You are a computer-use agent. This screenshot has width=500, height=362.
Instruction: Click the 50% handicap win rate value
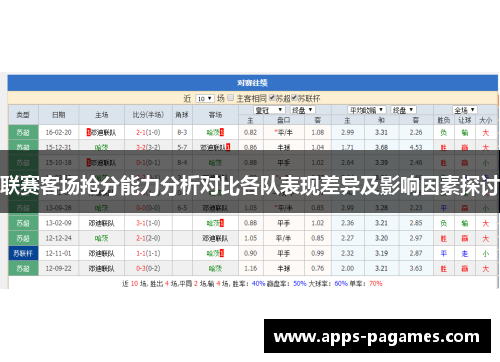(x=300, y=284)
